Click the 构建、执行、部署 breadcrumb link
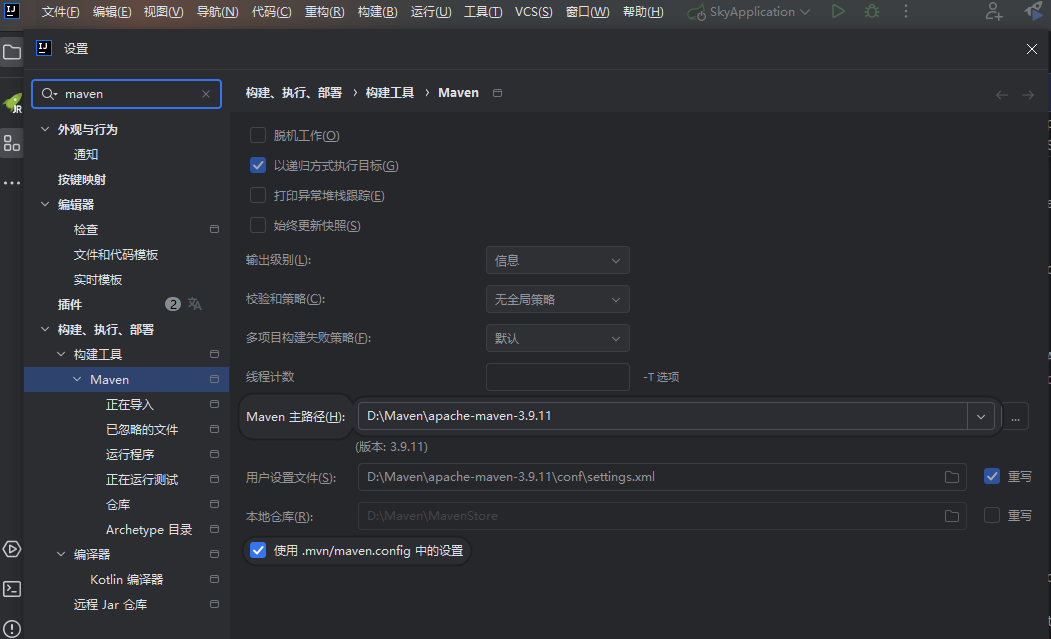This screenshot has width=1051, height=639. (x=294, y=93)
